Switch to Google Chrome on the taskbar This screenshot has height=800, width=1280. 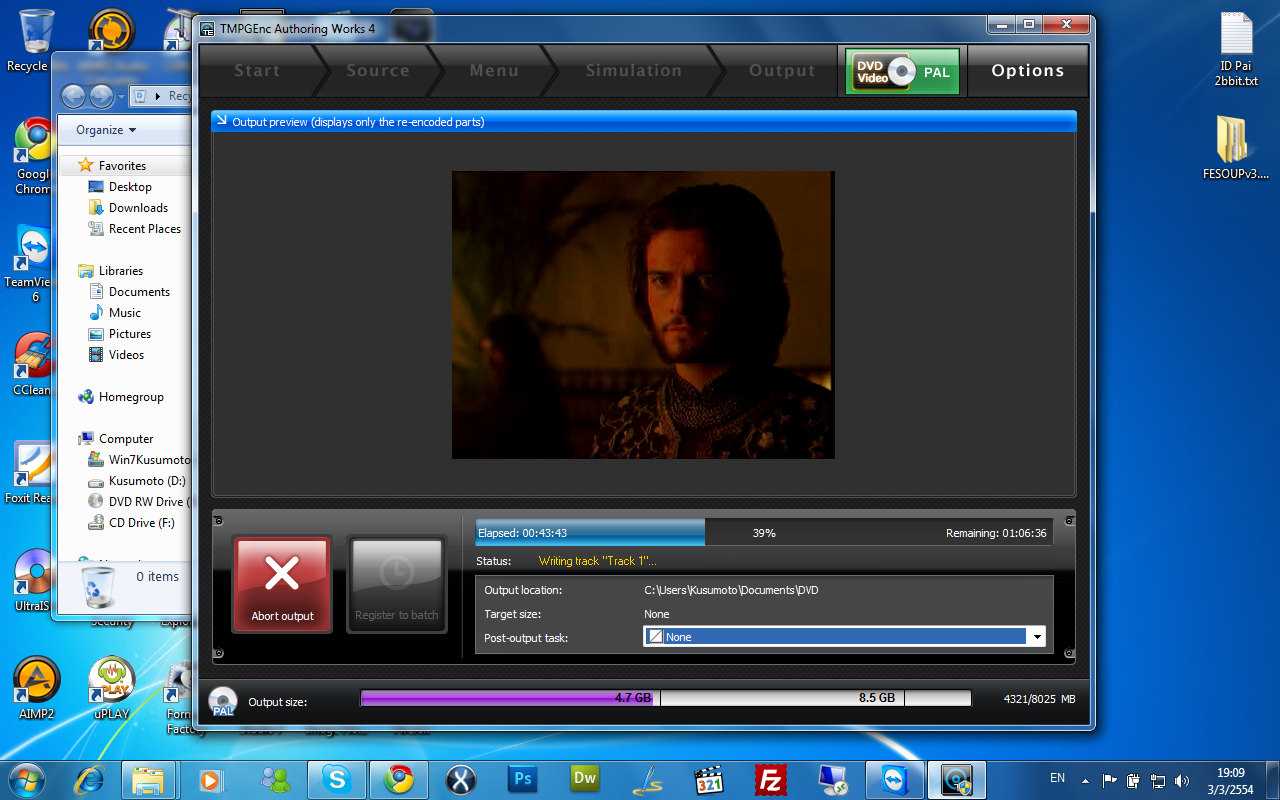399,779
